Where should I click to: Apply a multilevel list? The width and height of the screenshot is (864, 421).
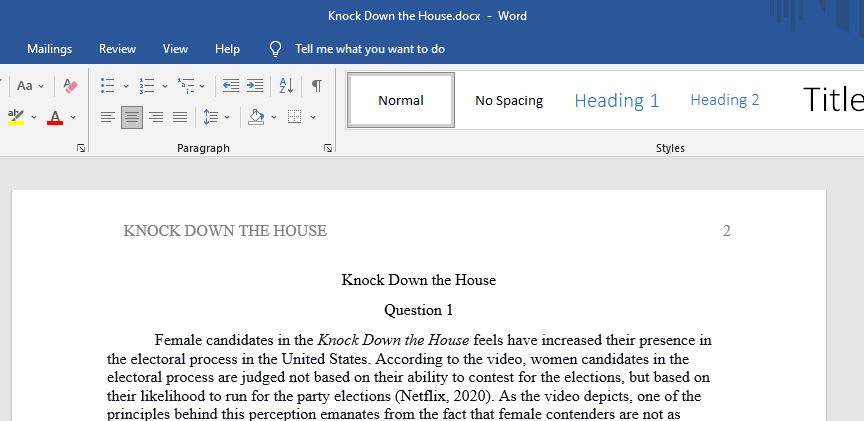click(186, 85)
